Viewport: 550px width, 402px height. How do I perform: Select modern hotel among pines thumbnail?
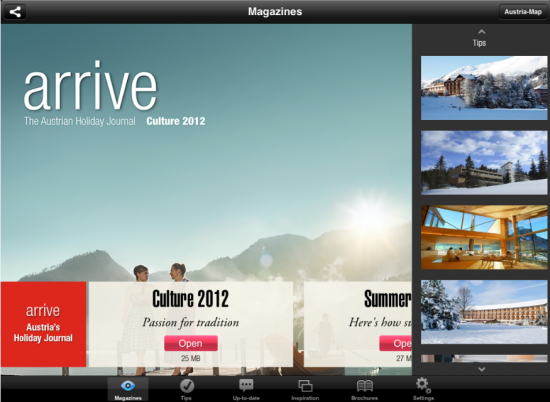tap(484, 163)
